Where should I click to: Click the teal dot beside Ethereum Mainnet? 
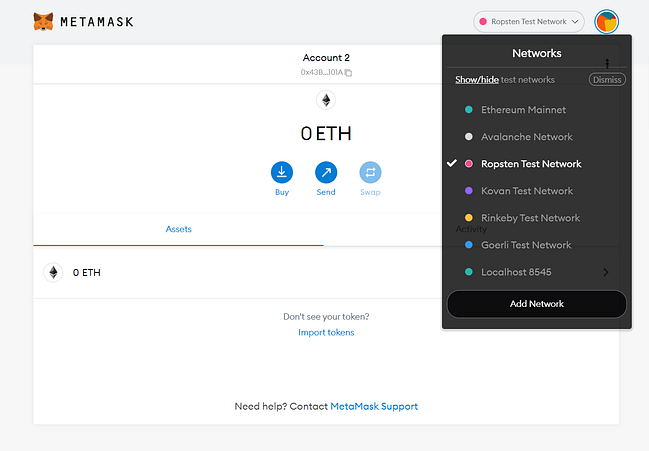tap(469, 110)
